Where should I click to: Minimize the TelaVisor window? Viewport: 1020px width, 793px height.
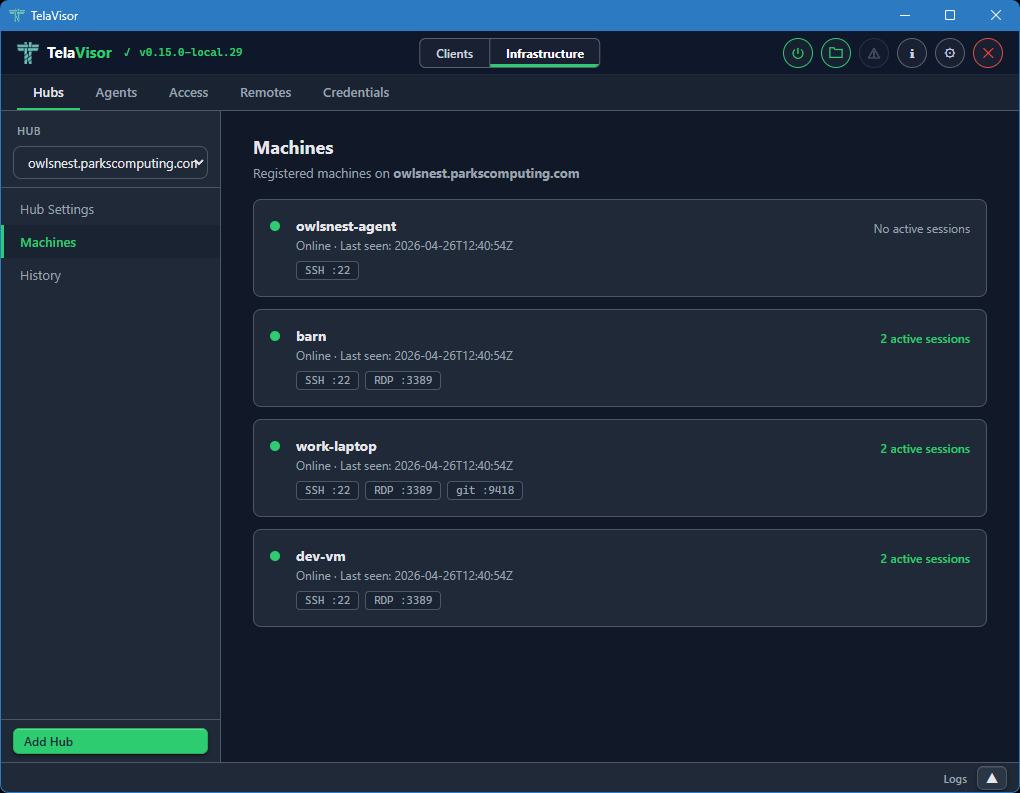(x=905, y=15)
